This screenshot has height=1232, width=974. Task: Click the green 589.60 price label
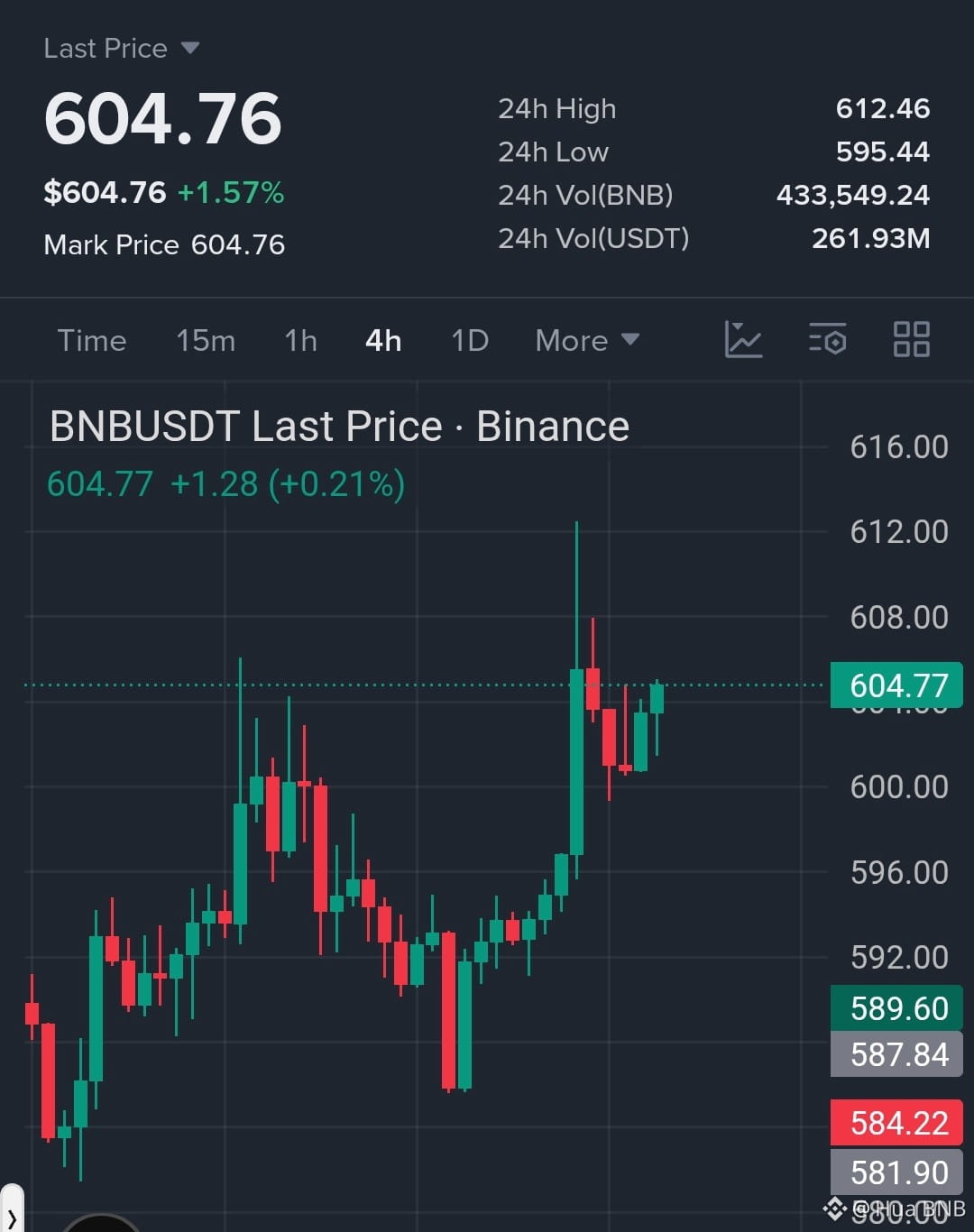896,1008
